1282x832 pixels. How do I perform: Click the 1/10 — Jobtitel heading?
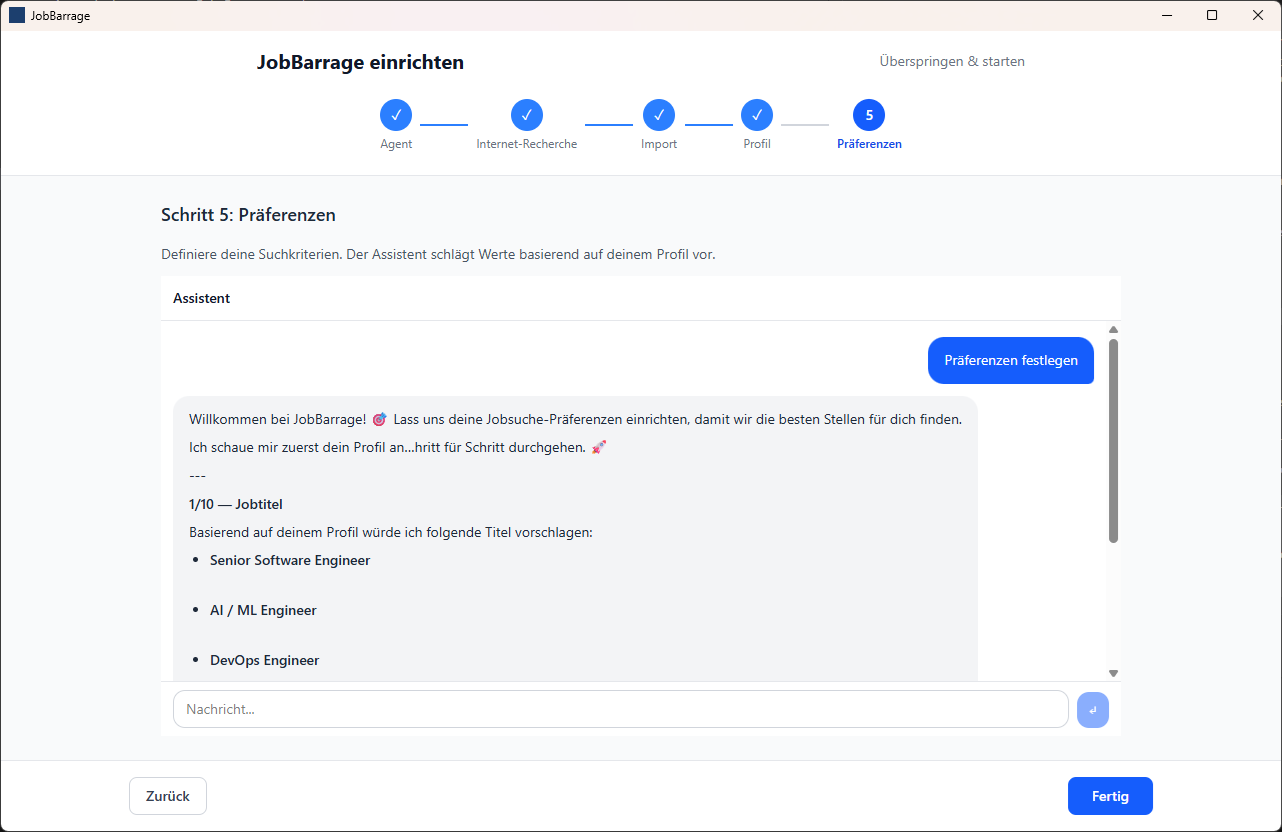click(x=236, y=504)
